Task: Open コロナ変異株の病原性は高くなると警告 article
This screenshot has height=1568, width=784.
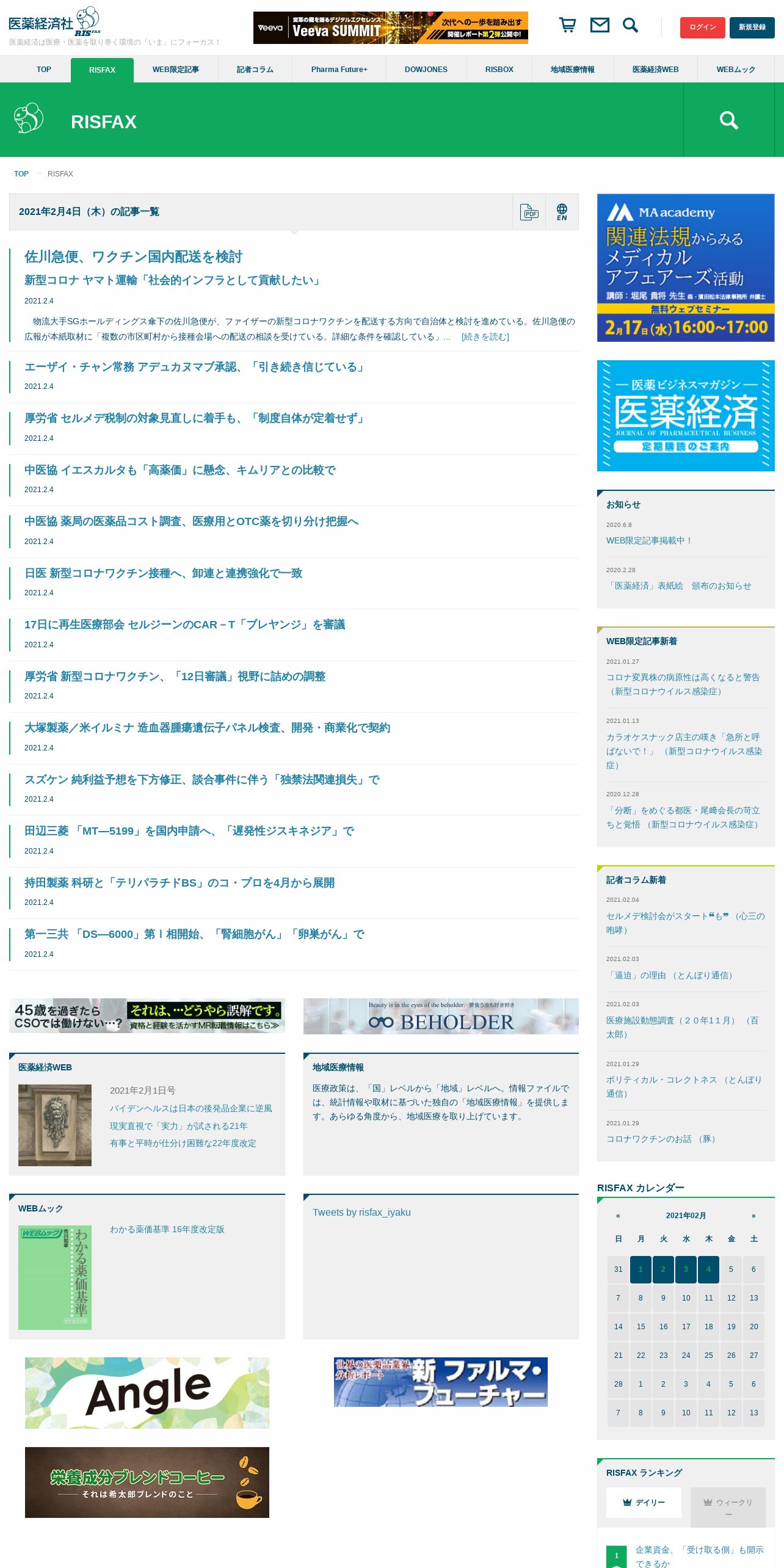Action: pyautogui.click(x=683, y=684)
